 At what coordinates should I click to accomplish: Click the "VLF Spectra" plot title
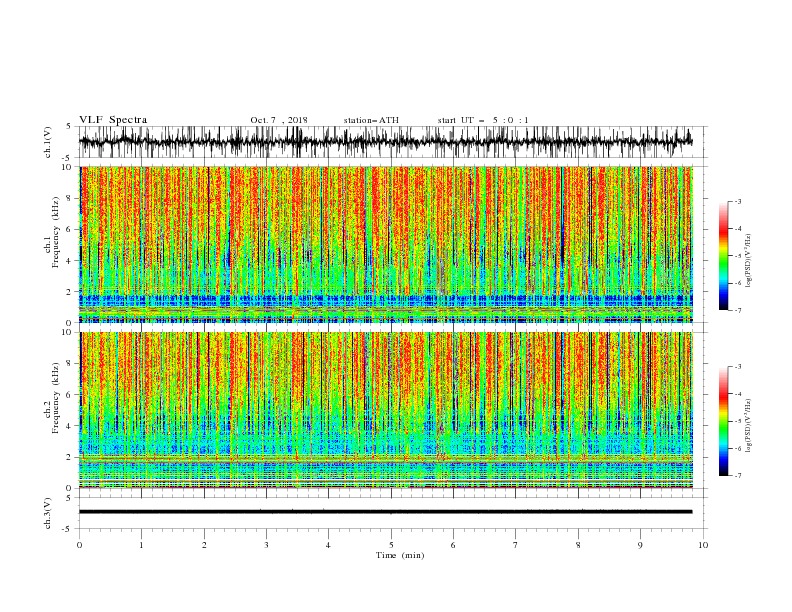click(x=113, y=120)
